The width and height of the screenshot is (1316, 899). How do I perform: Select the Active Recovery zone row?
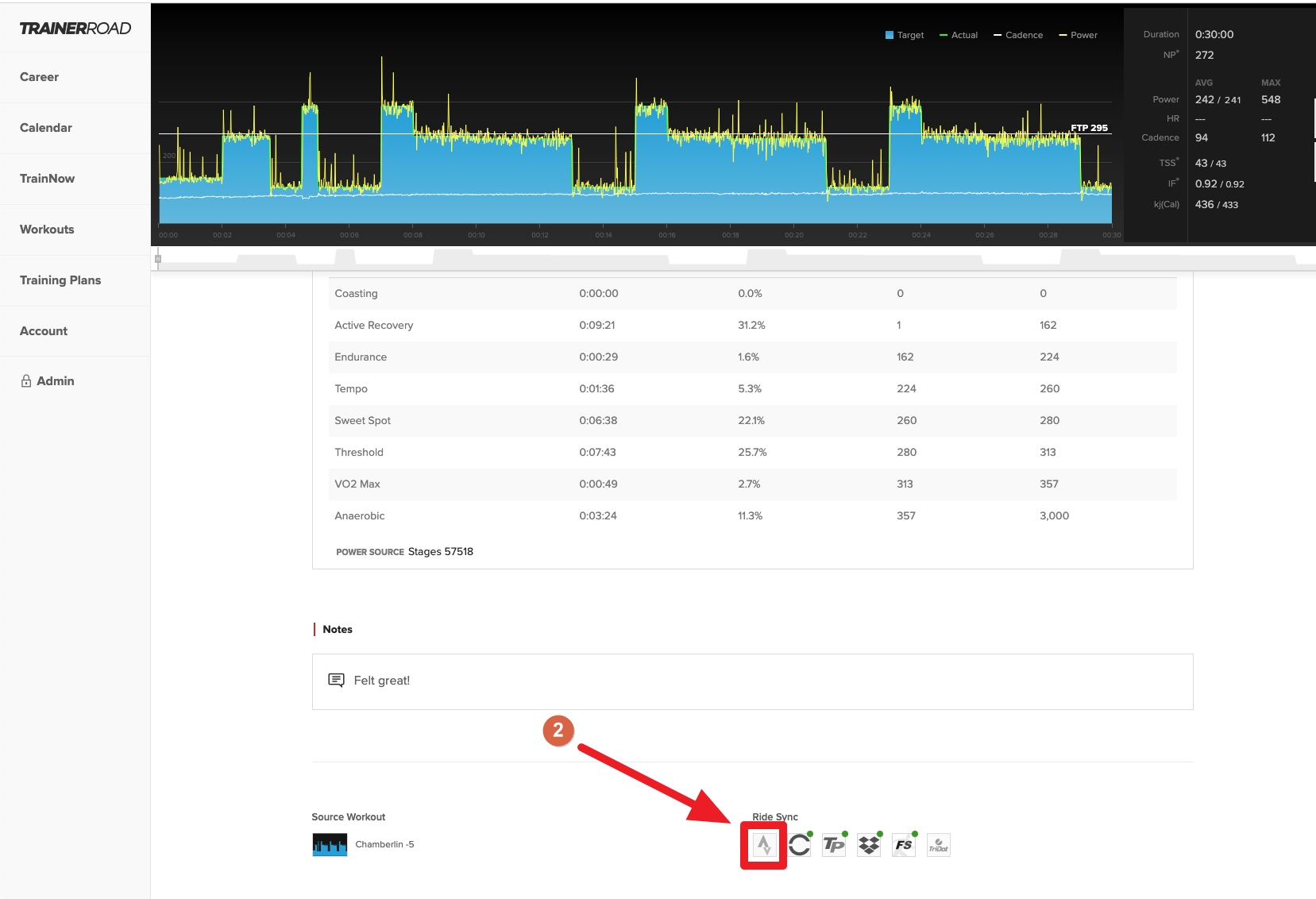752,325
